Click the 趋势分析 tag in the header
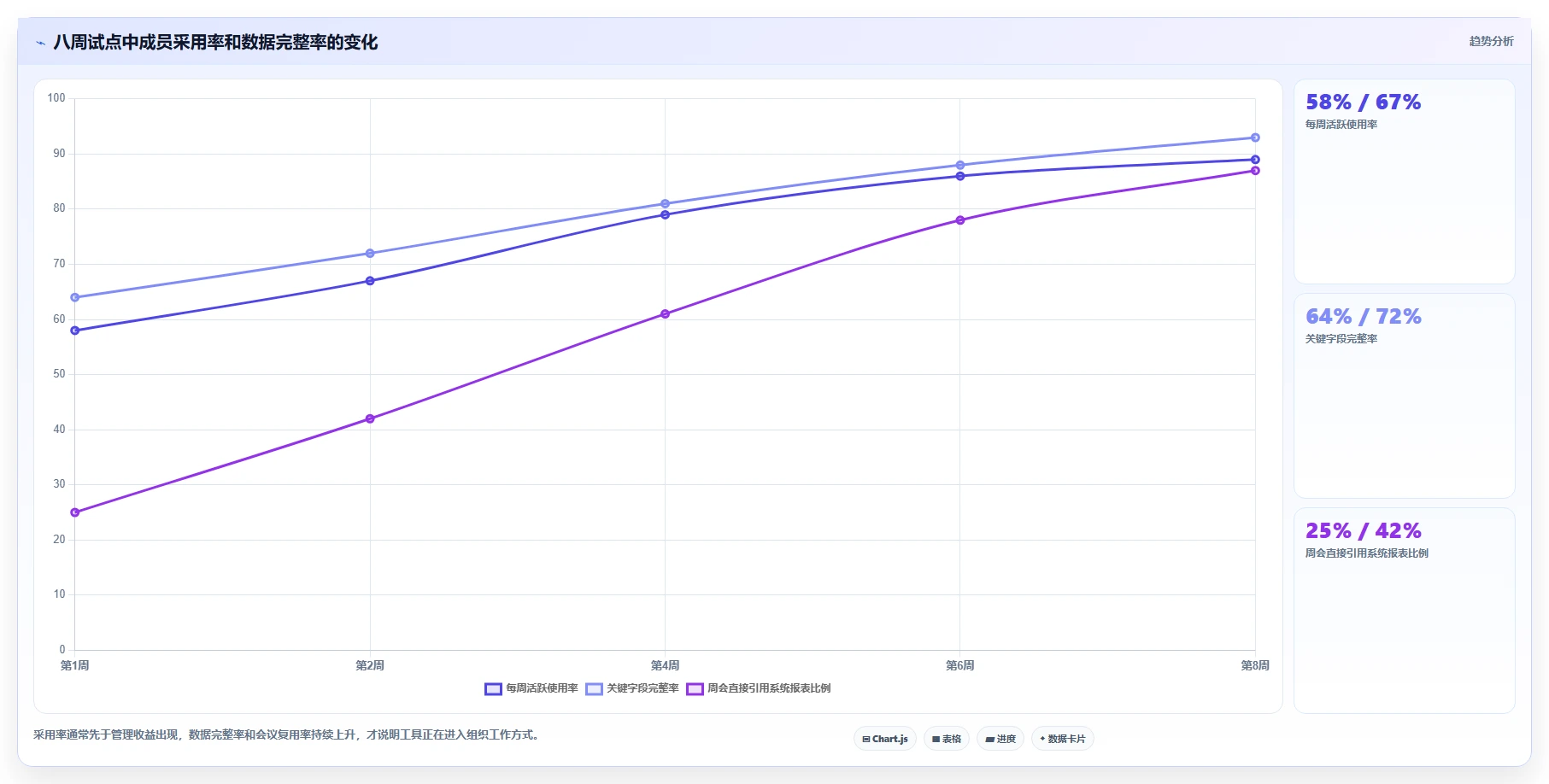The image size is (1549, 784). [x=1491, y=41]
